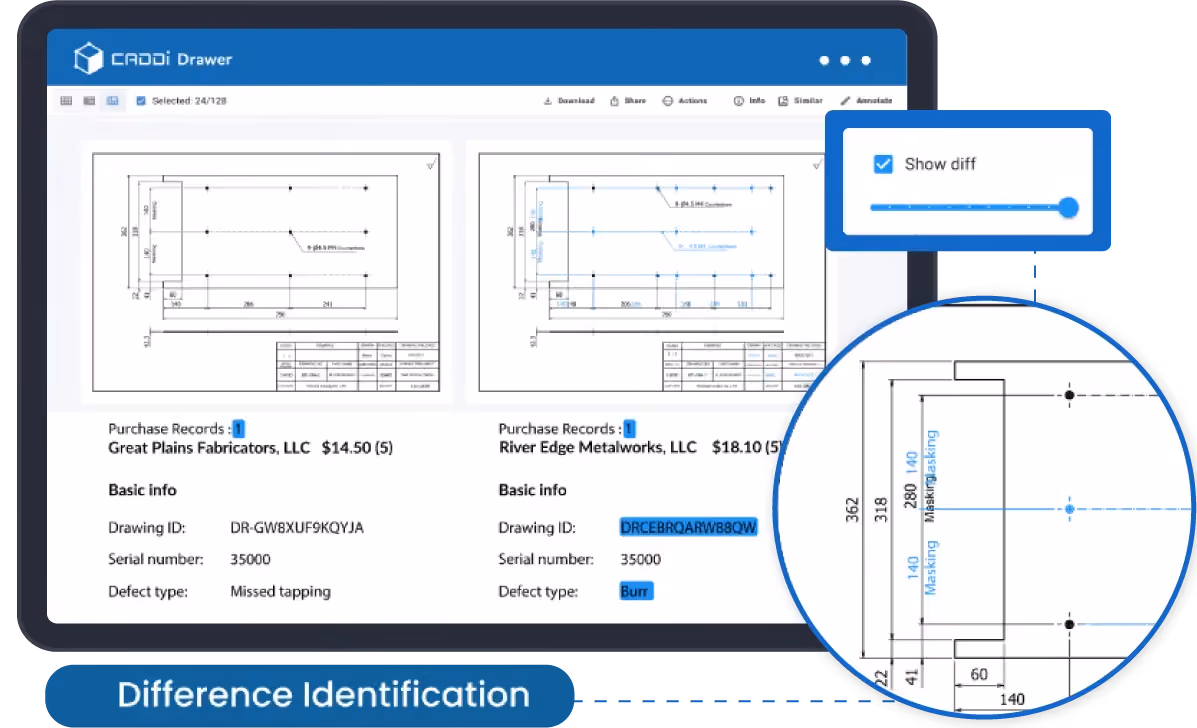This screenshot has width=1197, height=728.
Task: Click serial number 35000 under Great Plains
Action: point(250,559)
